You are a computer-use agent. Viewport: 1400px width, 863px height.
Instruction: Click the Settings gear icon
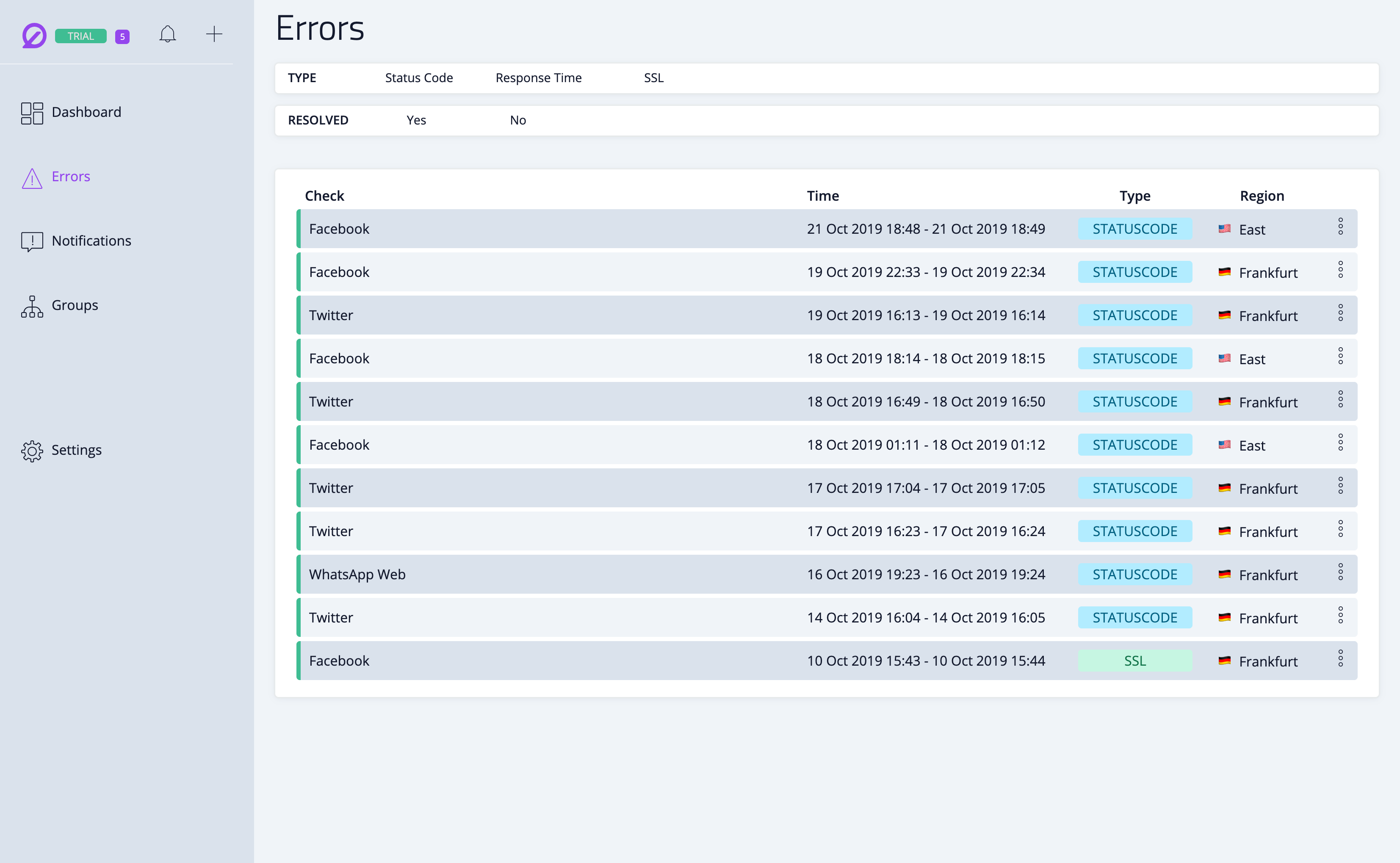pyautogui.click(x=32, y=451)
